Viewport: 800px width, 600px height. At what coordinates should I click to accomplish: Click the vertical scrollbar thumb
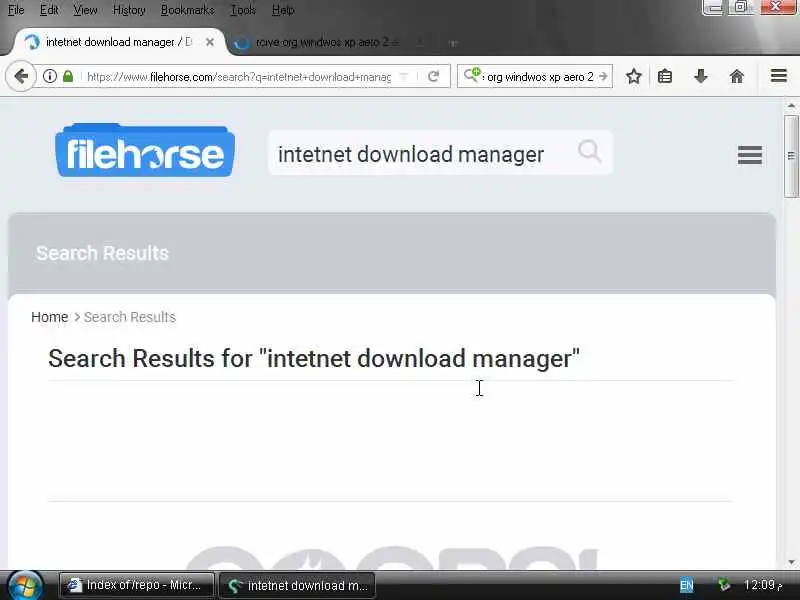[x=791, y=156]
